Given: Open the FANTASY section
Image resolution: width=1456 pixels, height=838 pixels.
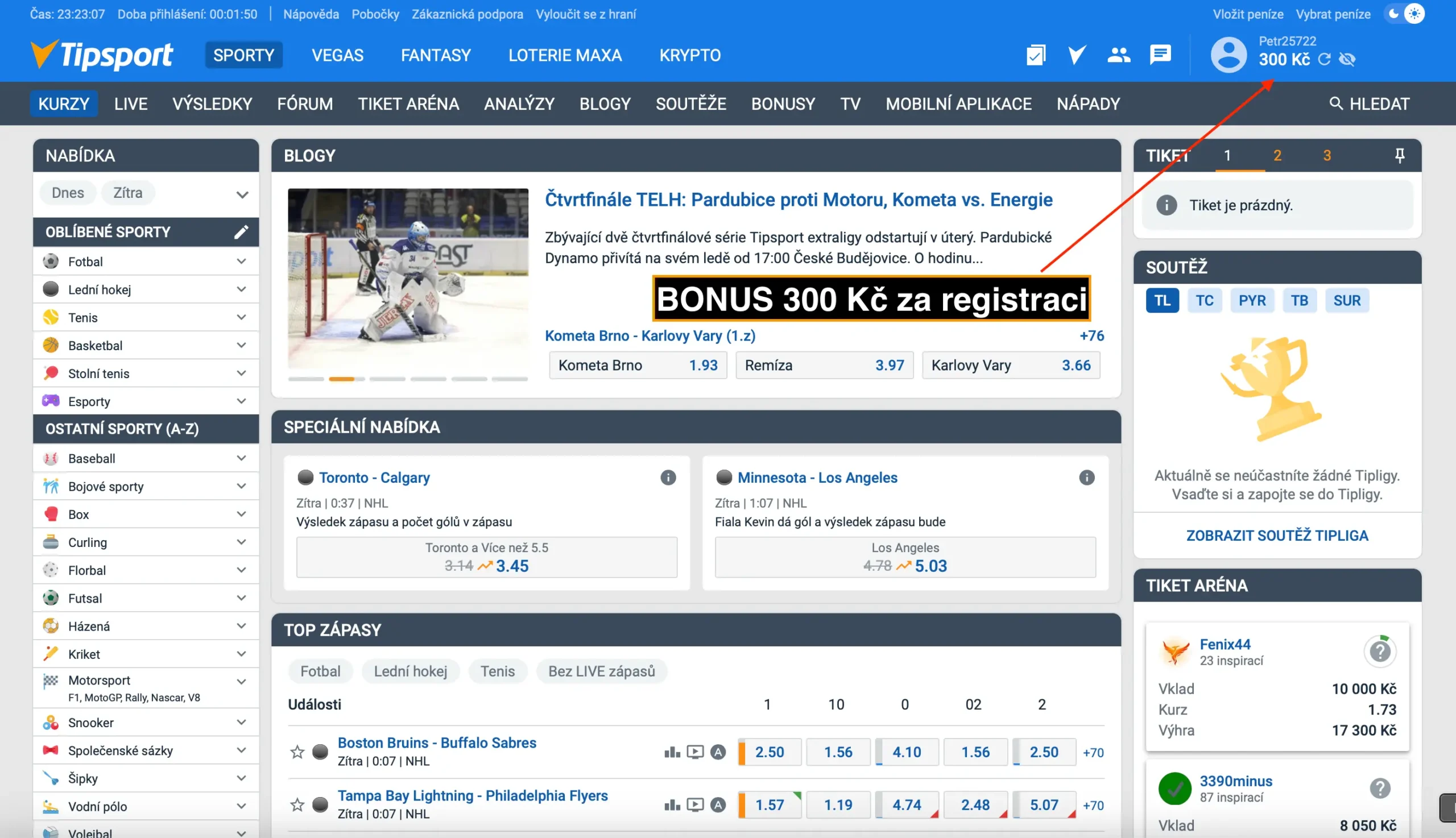Looking at the screenshot, I should 436,55.
